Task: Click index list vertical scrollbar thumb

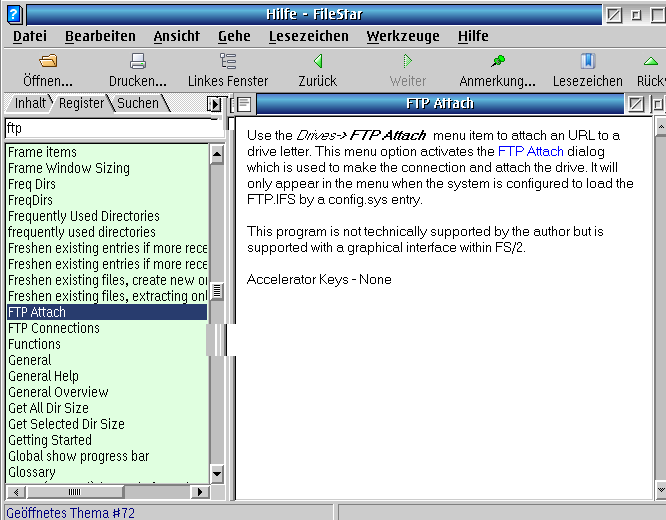Action: (x=217, y=291)
